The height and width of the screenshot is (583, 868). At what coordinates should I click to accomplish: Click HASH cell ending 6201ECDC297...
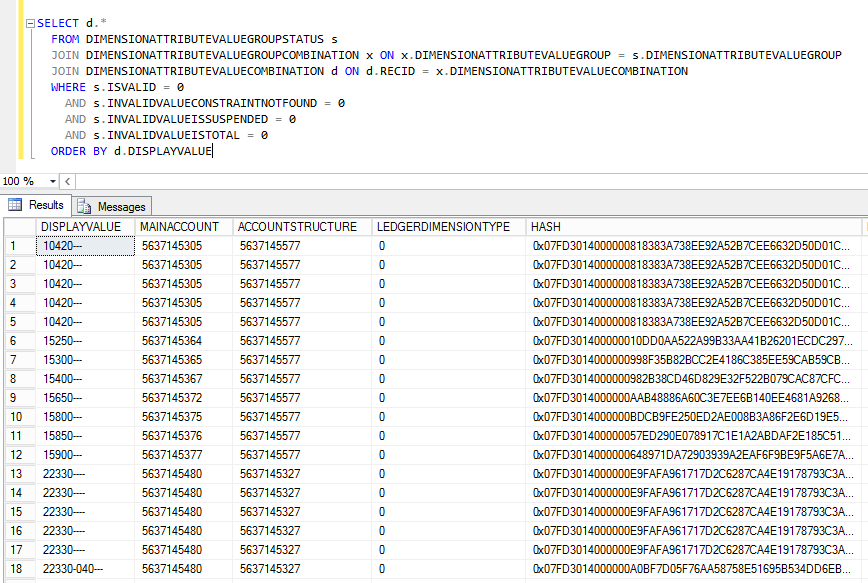pyautogui.click(x=694, y=340)
